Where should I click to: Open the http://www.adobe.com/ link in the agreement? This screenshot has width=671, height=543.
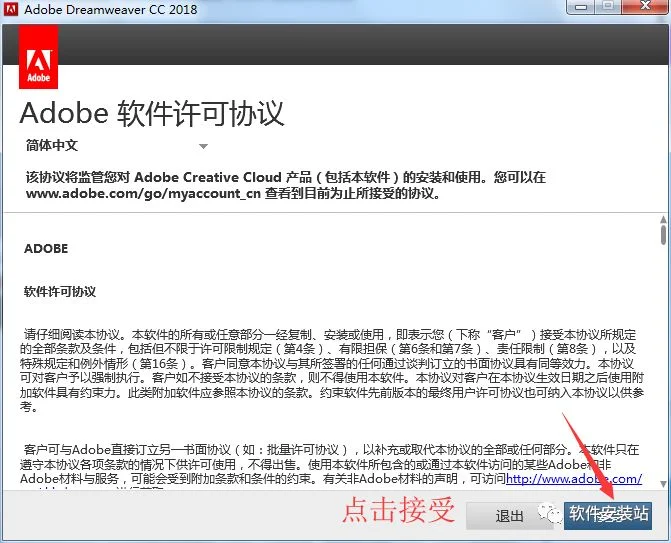pyautogui.click(x=573, y=478)
